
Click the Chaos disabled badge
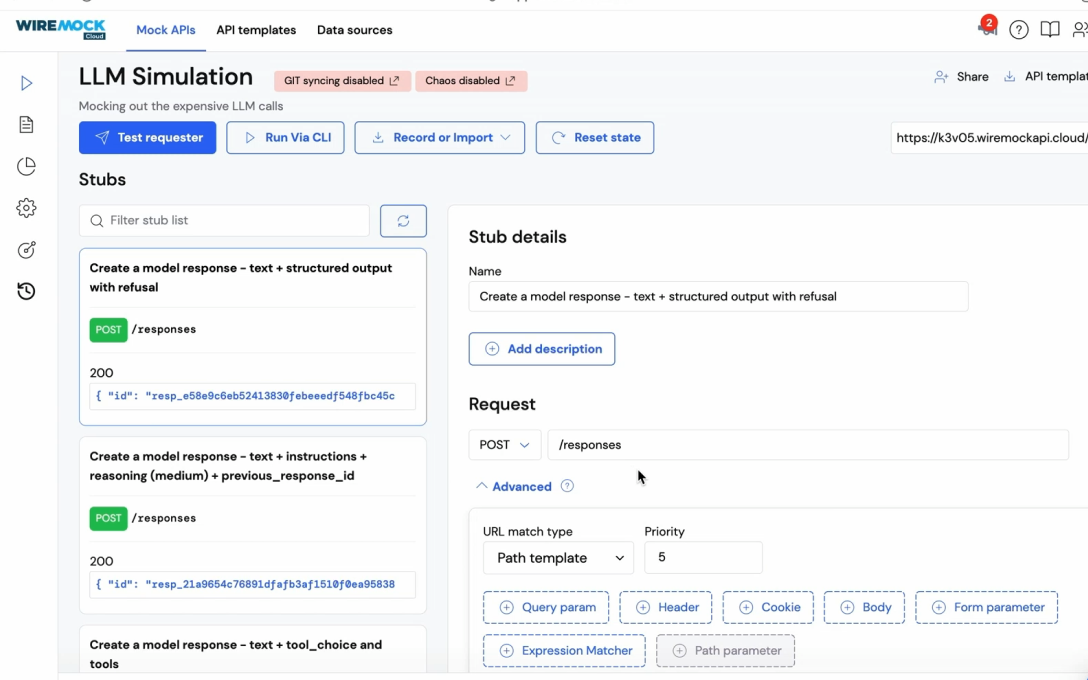click(471, 80)
